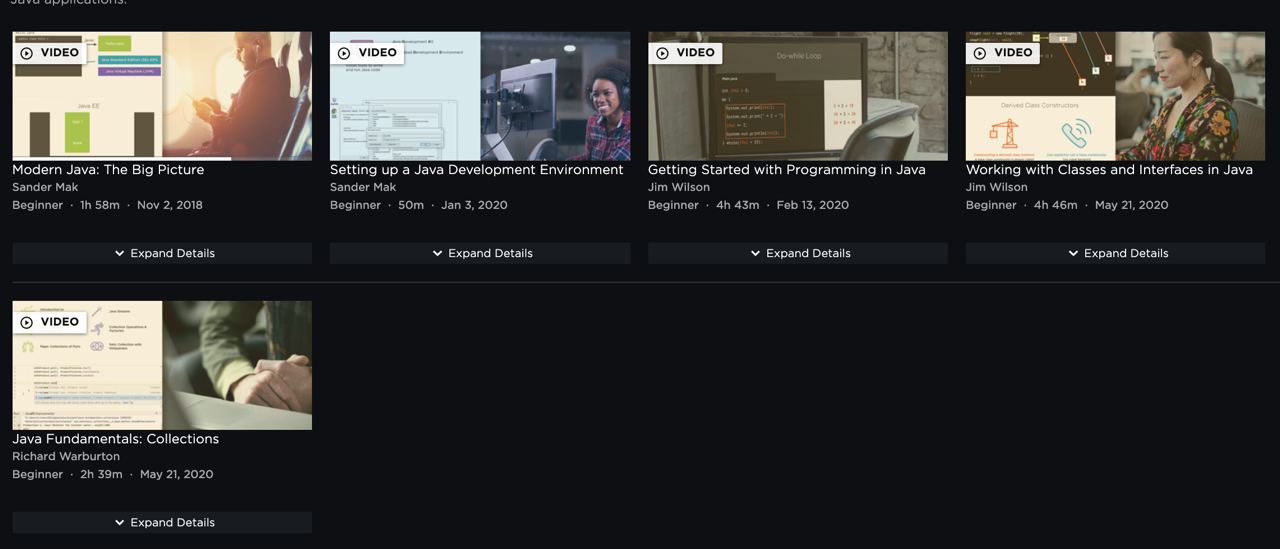Click the Nov 2, 2018 date text

pyautogui.click(x=170, y=205)
